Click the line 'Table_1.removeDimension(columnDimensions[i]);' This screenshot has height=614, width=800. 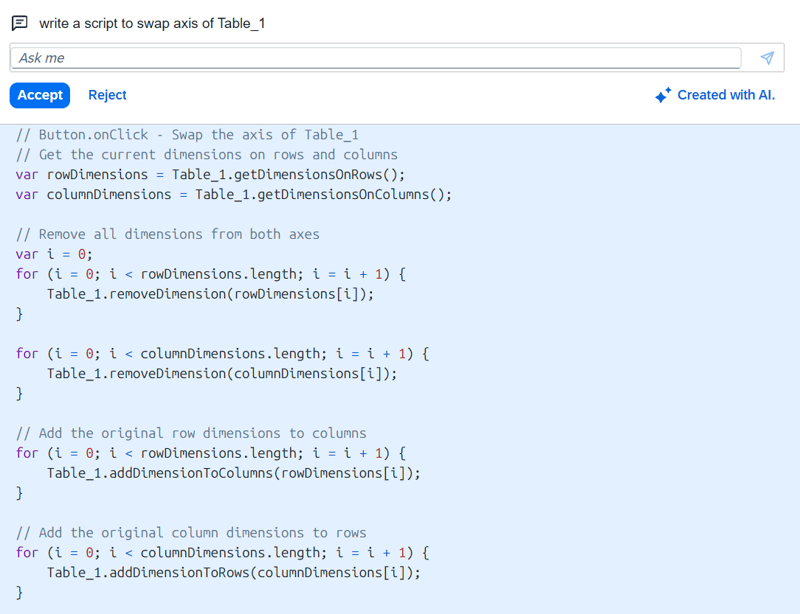(222, 374)
